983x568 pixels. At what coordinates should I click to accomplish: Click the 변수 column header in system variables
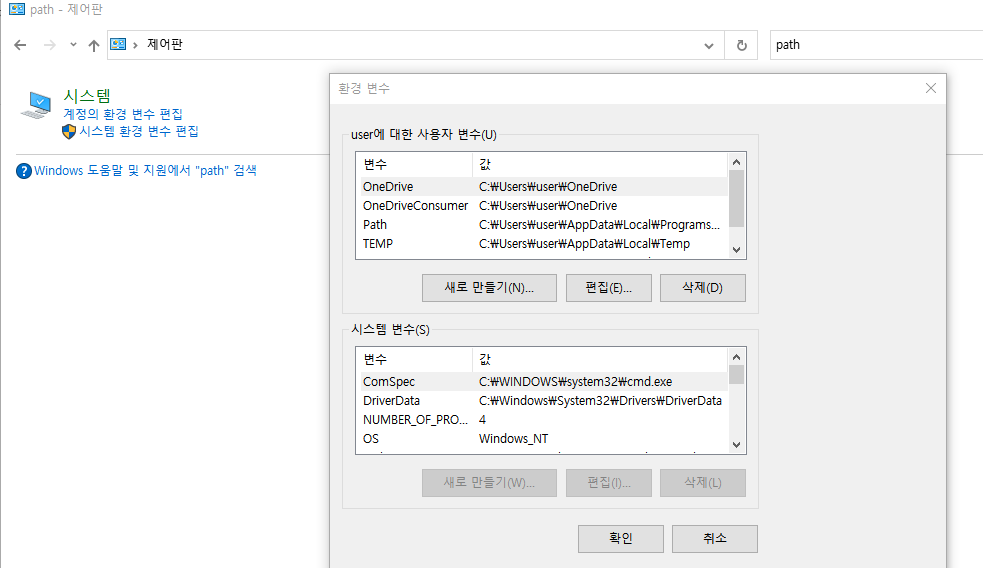(x=414, y=359)
